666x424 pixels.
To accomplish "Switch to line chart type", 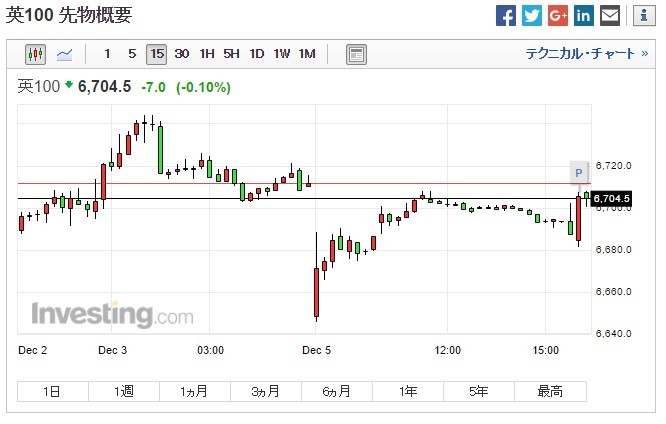I will coord(65,54).
